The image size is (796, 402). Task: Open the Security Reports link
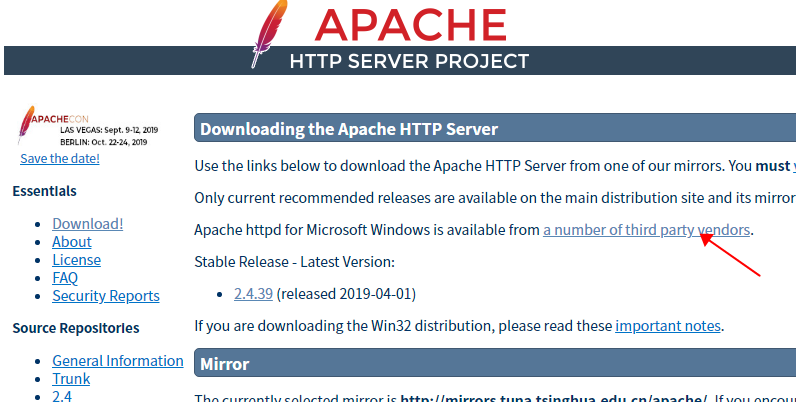[106, 296]
